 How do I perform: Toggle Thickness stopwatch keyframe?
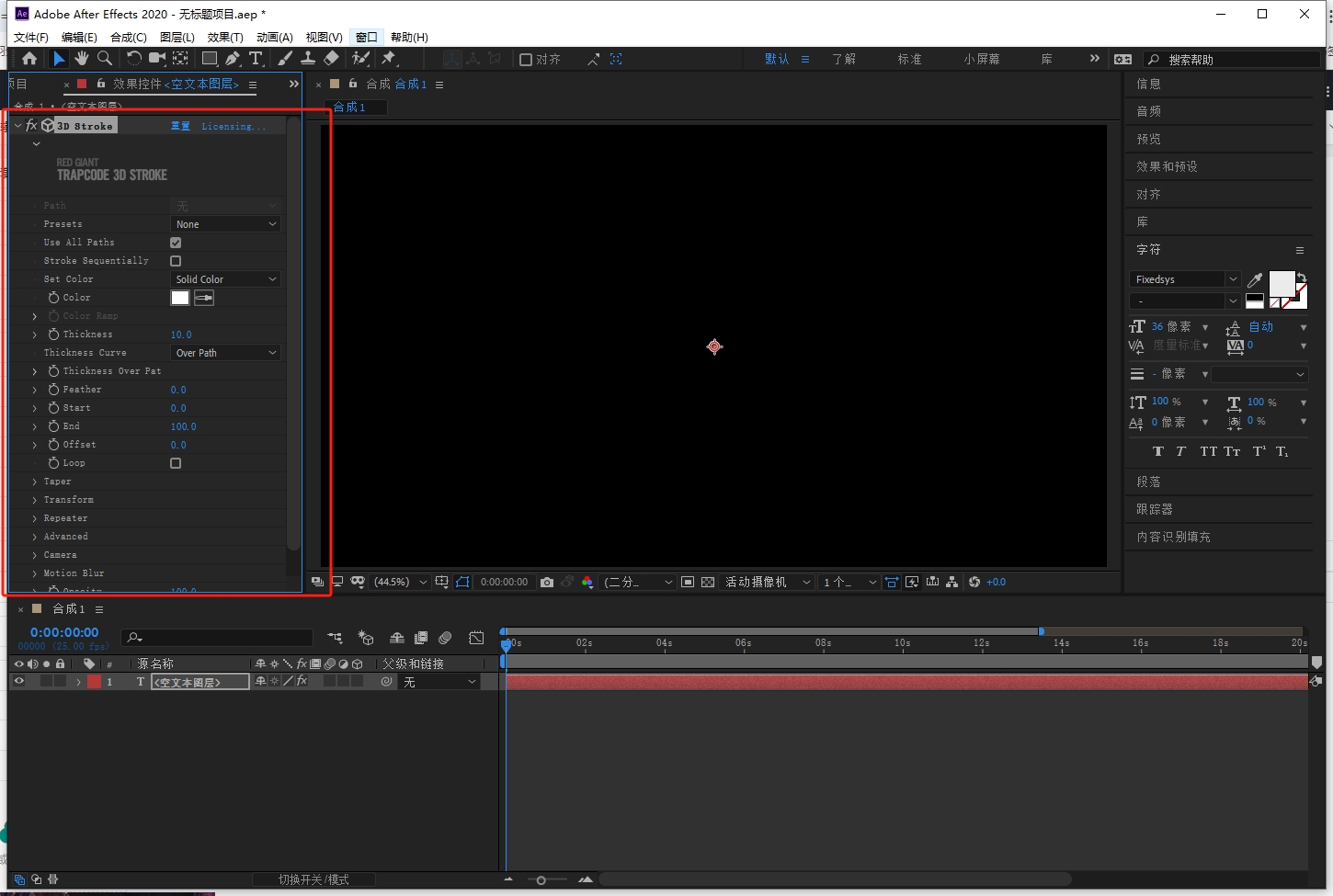53,335
